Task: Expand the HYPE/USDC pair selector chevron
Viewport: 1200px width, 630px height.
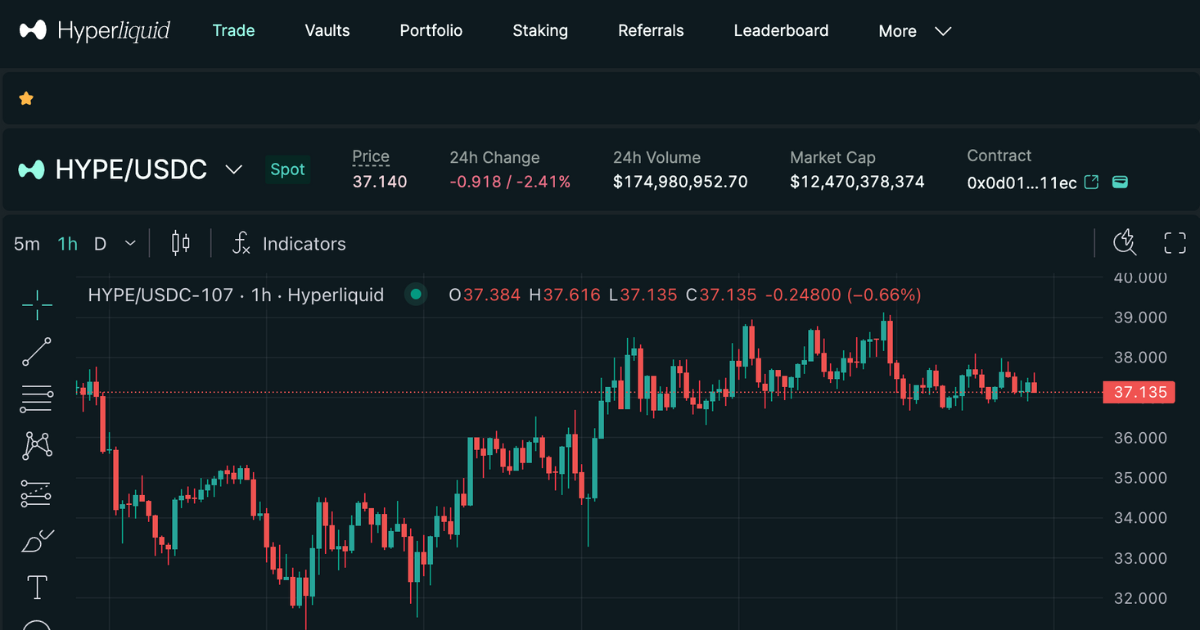Action: tap(234, 170)
